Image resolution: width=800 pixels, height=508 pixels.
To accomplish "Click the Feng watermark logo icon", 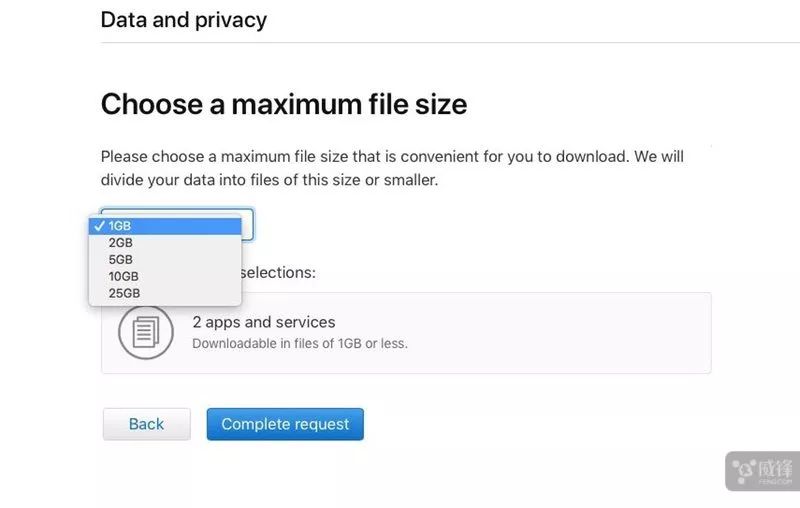I will [x=743, y=468].
